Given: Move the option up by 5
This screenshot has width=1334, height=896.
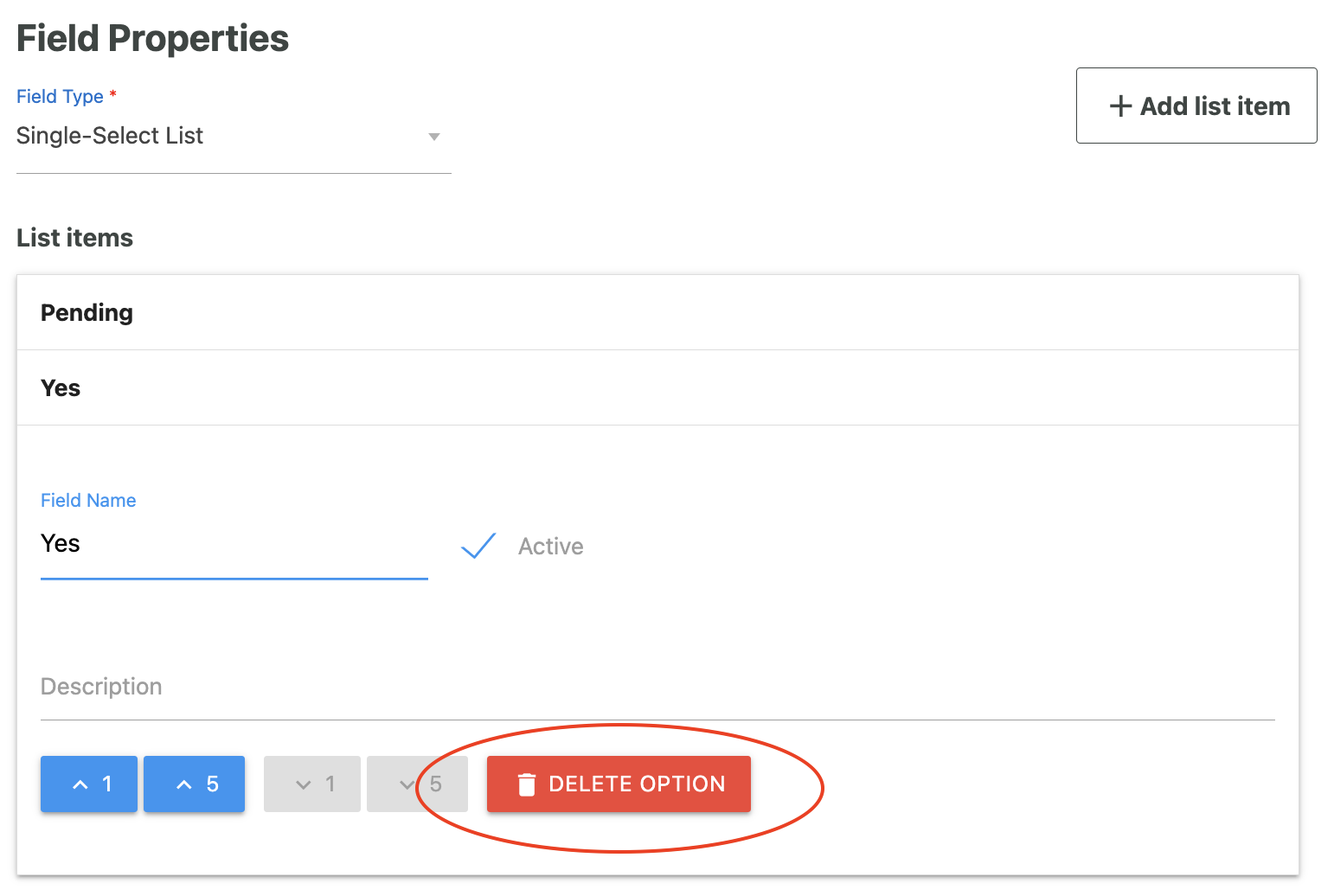Looking at the screenshot, I should (194, 784).
